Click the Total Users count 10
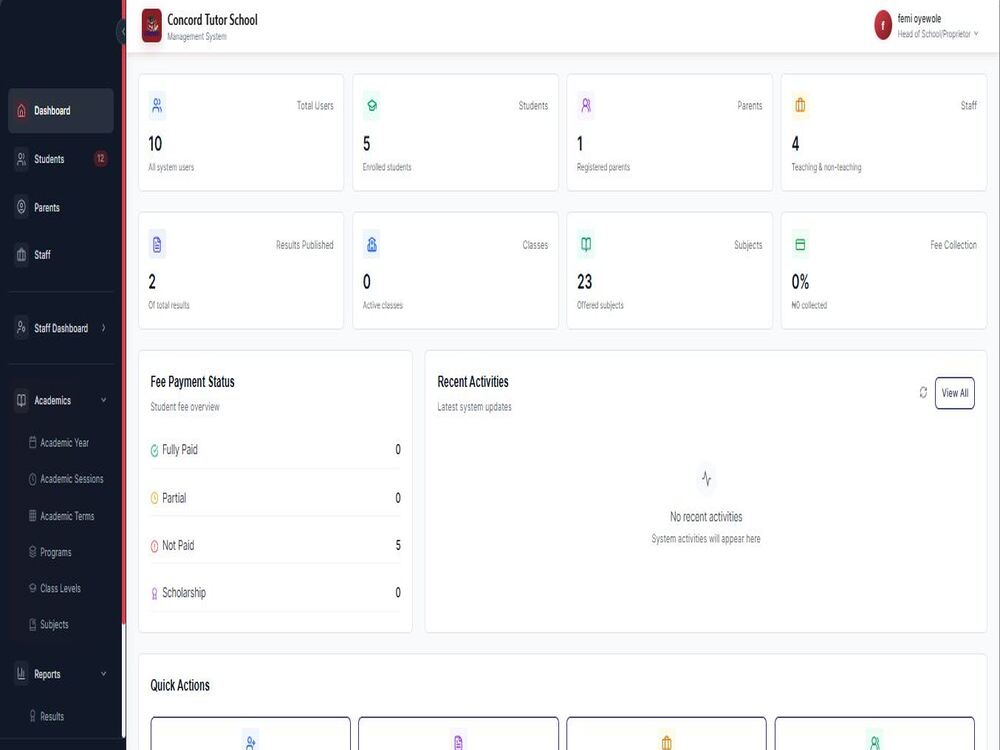1000x750 pixels. 155,144
